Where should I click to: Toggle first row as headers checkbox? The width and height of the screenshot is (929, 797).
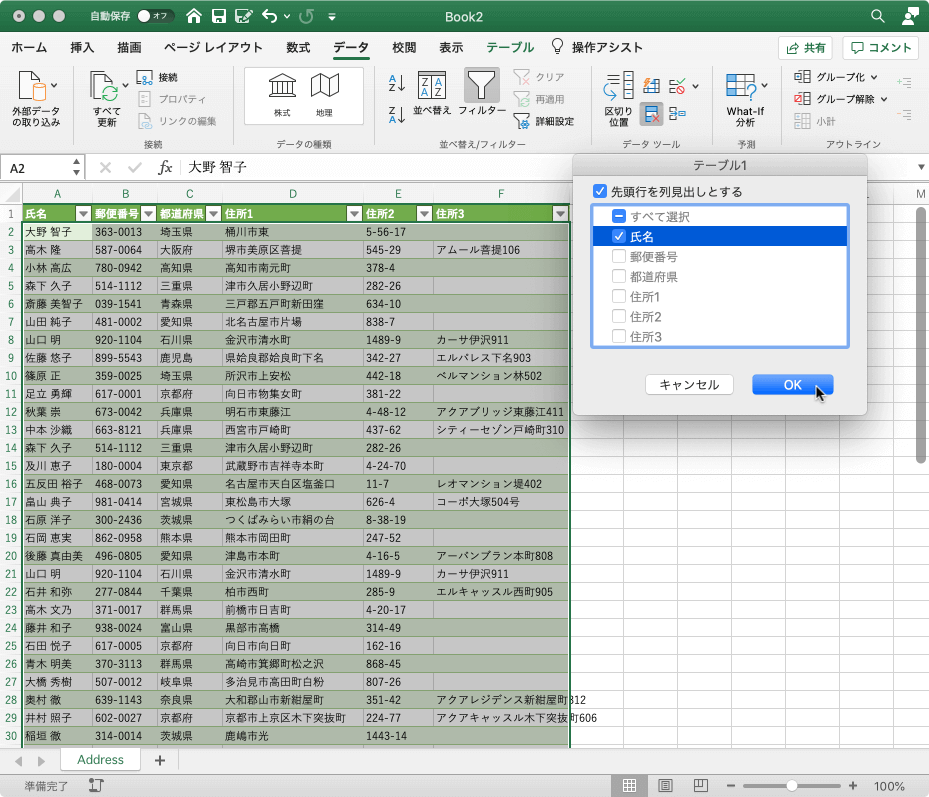pyautogui.click(x=600, y=191)
